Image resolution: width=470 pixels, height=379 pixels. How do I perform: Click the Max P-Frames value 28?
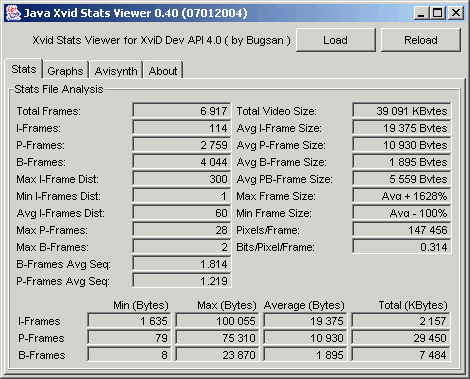[182, 230]
